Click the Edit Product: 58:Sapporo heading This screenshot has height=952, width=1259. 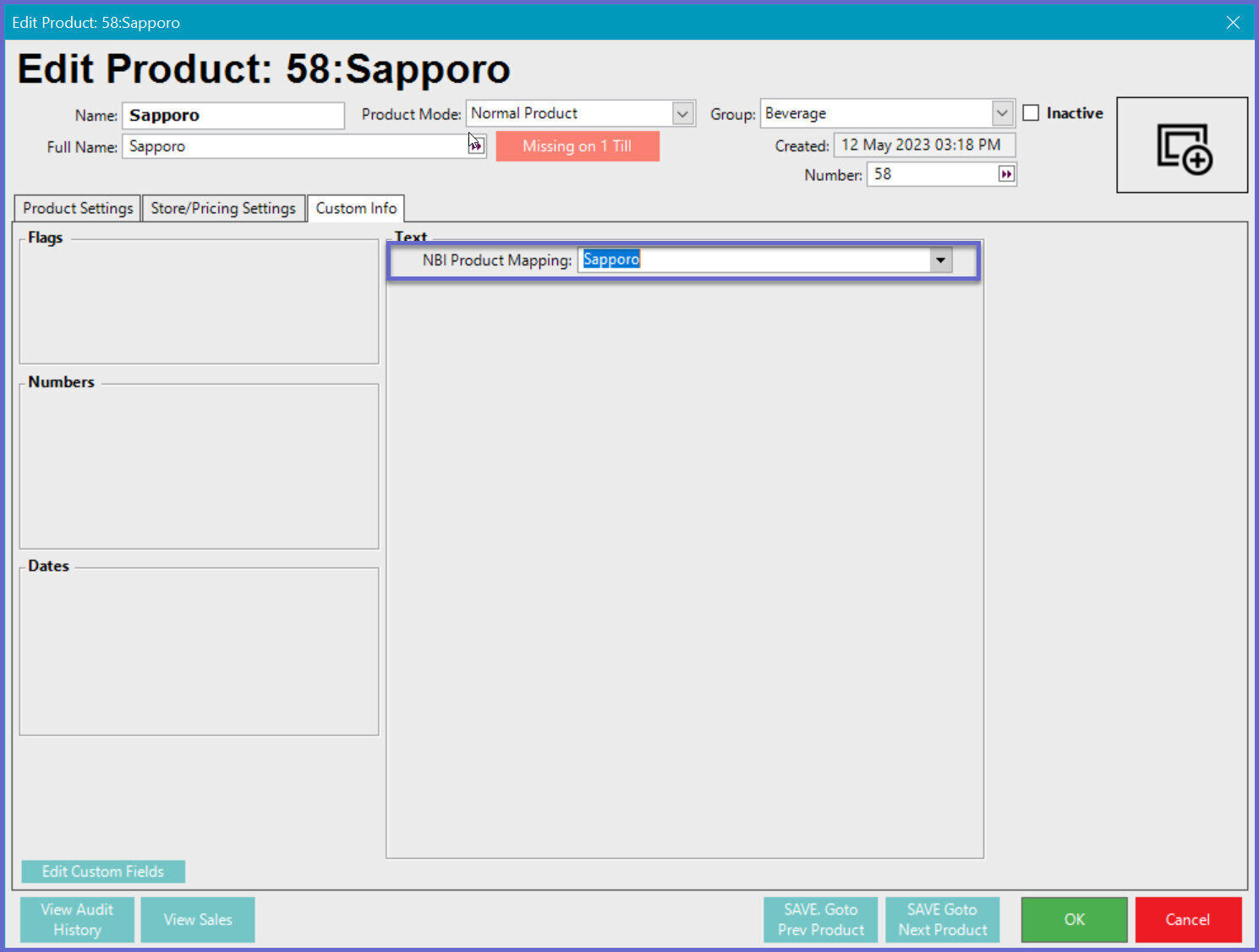264,68
